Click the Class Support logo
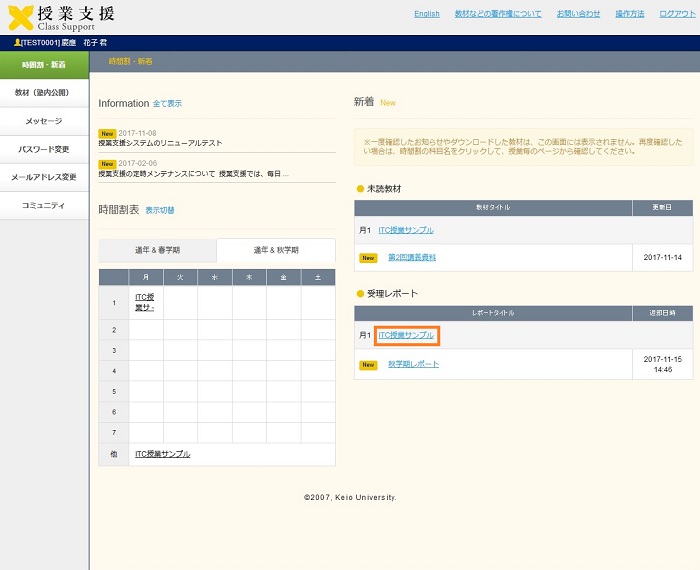 [x=61, y=17]
